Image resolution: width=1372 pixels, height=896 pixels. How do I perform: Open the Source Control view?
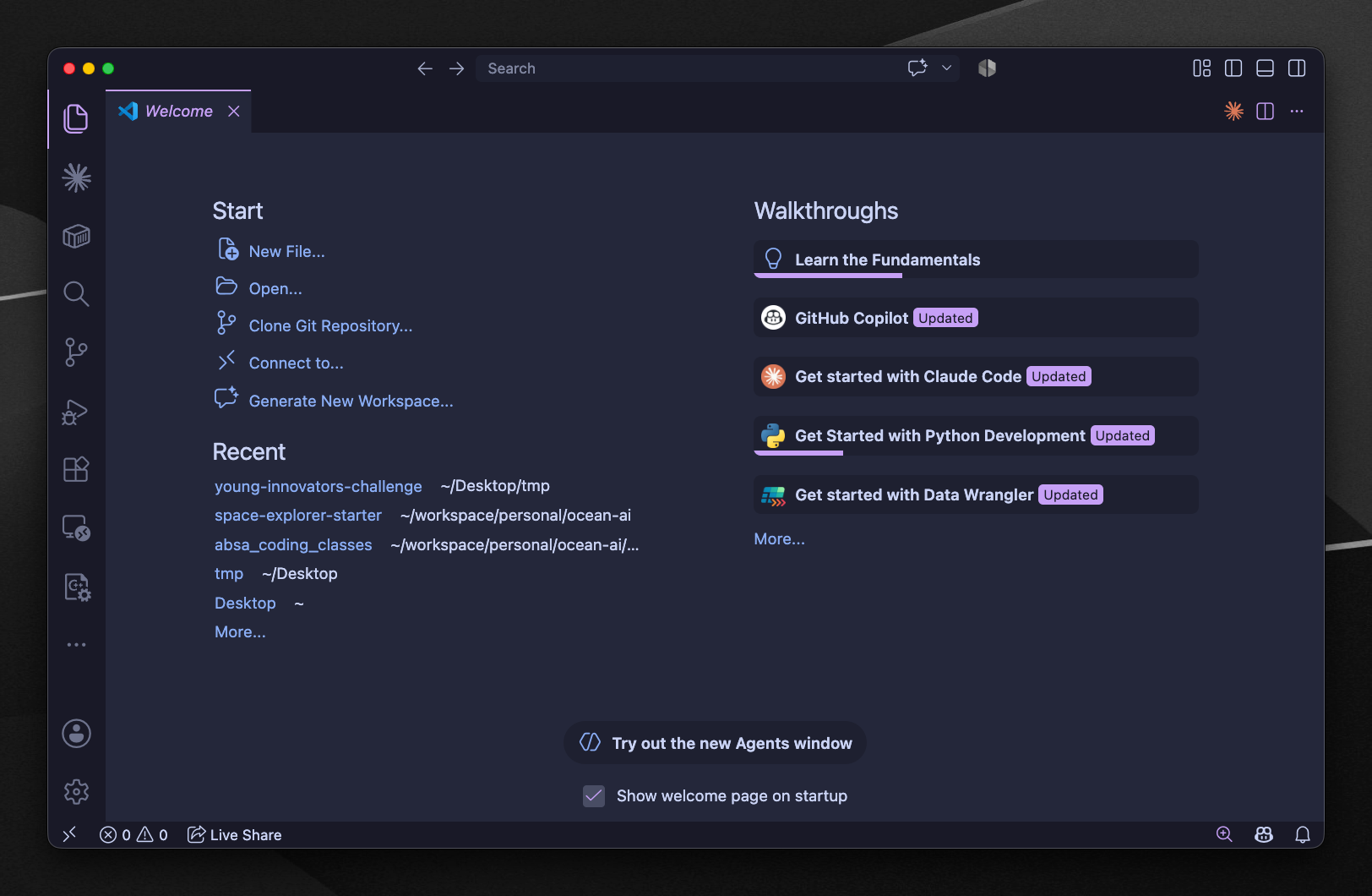76,352
